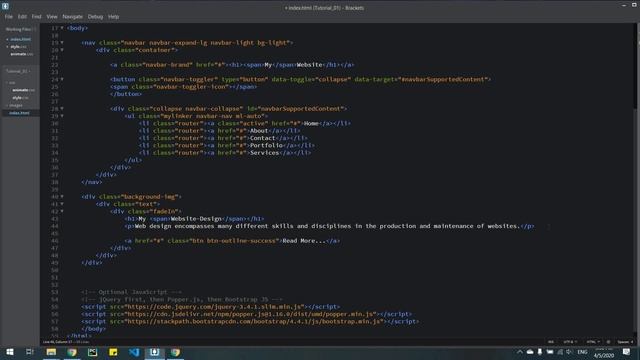Image resolution: width=640 pixels, height=360 pixels.
Task: Expand the images folder in project tree
Action: click(x=14, y=105)
